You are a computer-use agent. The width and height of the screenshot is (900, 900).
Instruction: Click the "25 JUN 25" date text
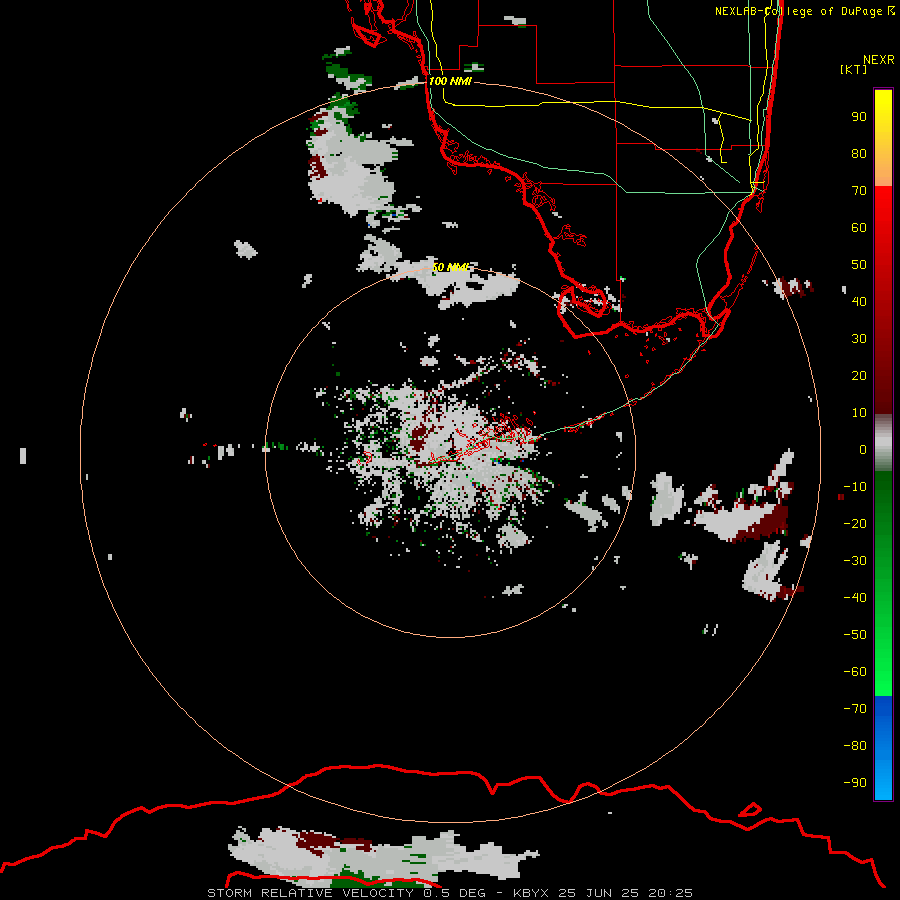pos(599,893)
